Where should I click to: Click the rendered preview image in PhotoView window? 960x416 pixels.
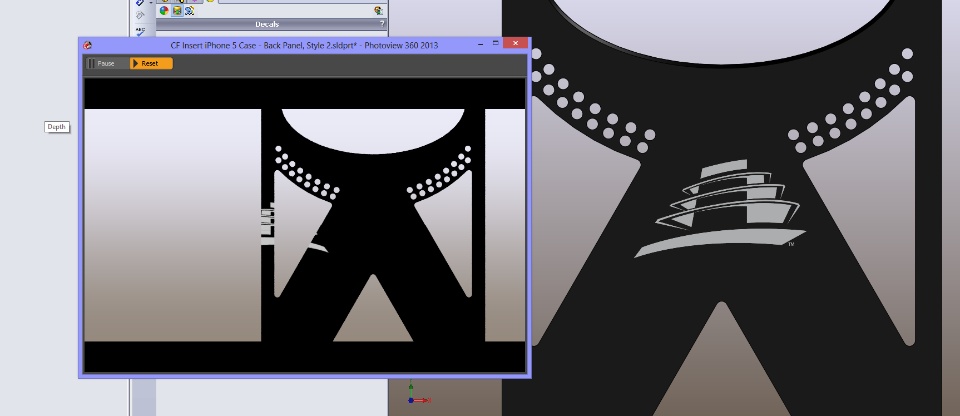coord(304,225)
